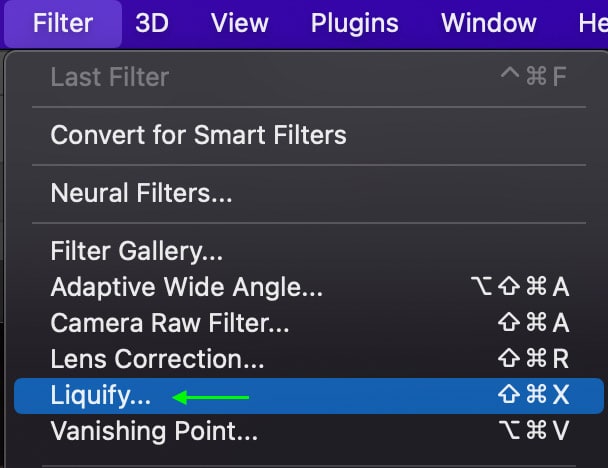Click the green arrow beside Liquify
Image resolution: width=608 pixels, height=468 pixels.
pos(211,397)
